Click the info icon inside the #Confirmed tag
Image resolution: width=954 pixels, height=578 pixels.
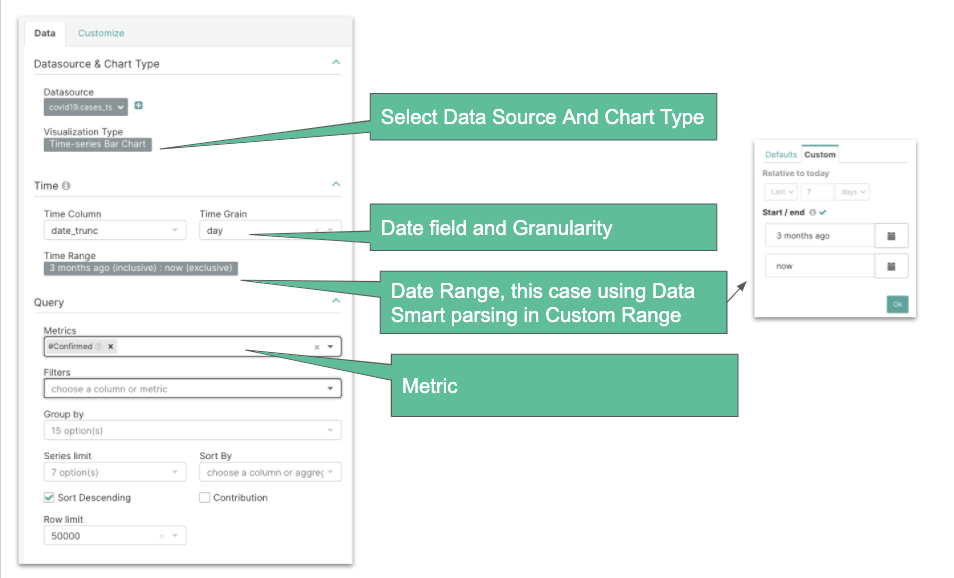[x=98, y=346]
